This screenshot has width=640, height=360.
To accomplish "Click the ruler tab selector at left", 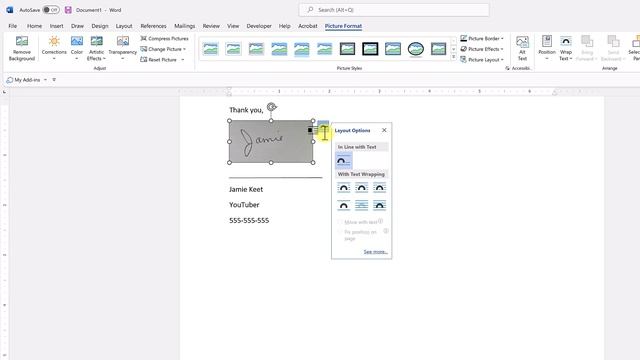I will click(x=4, y=92).
